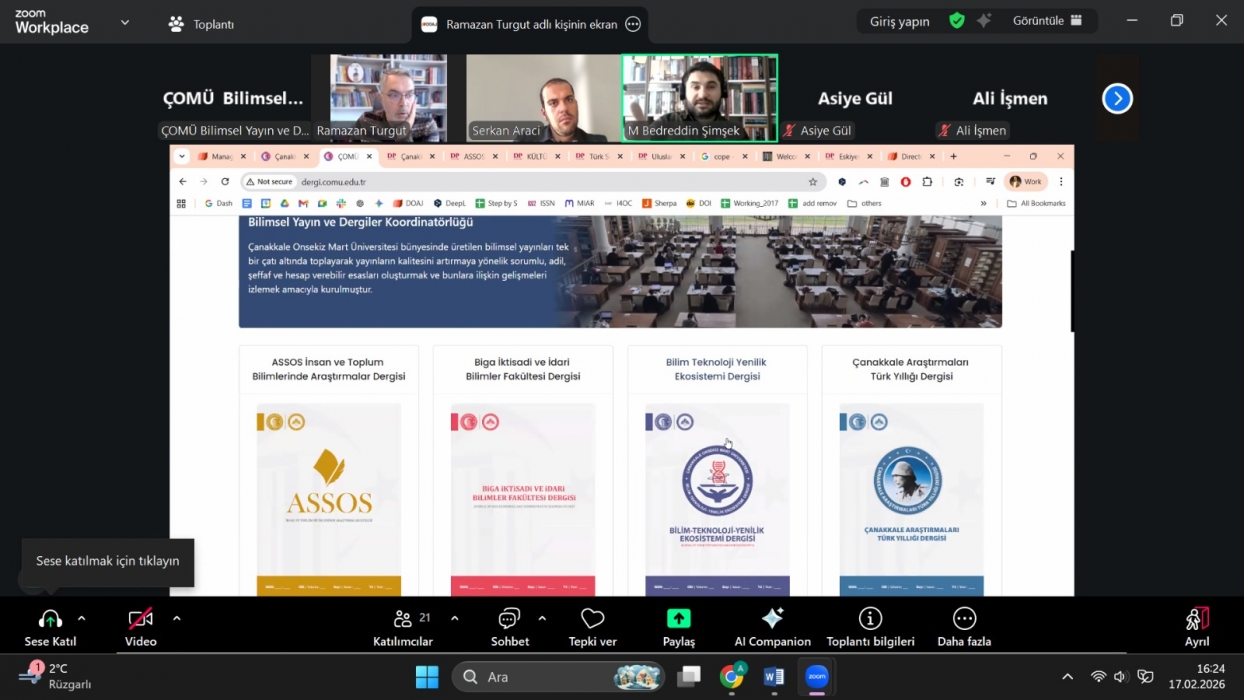Show next participants with the blue arrow
Screen dimensions: 1244x700
click(1117, 99)
